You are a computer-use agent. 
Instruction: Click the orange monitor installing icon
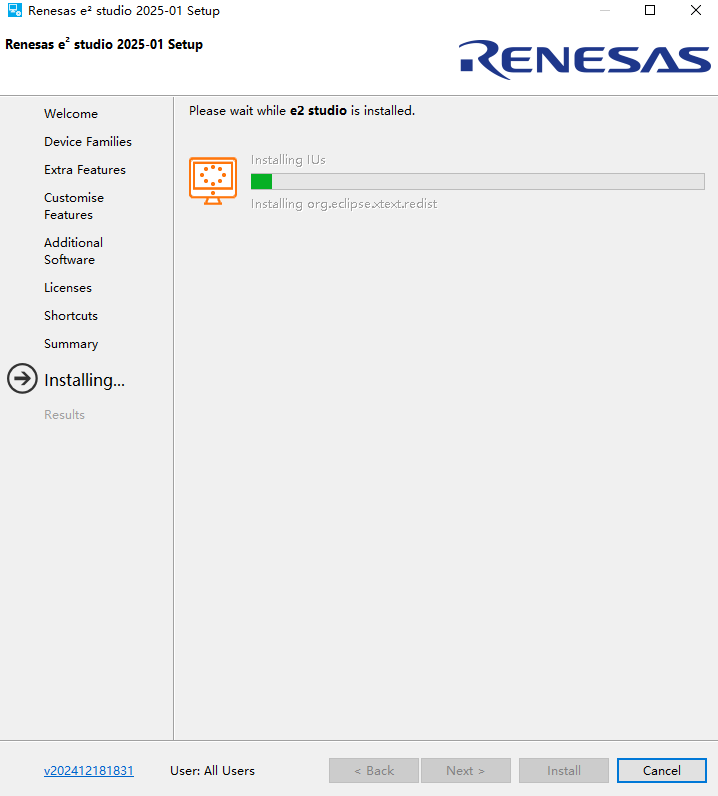click(x=213, y=181)
